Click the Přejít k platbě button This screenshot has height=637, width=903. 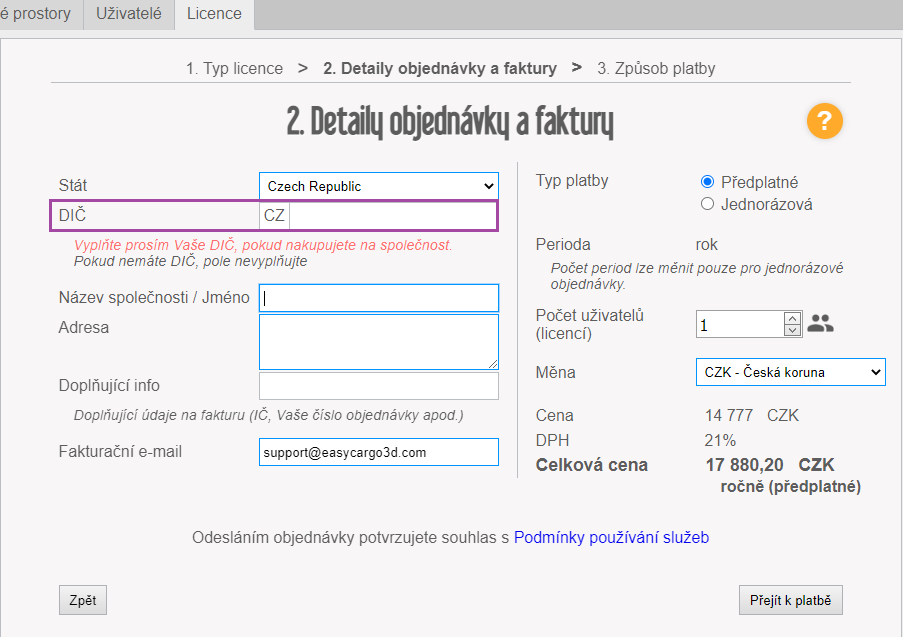790,600
